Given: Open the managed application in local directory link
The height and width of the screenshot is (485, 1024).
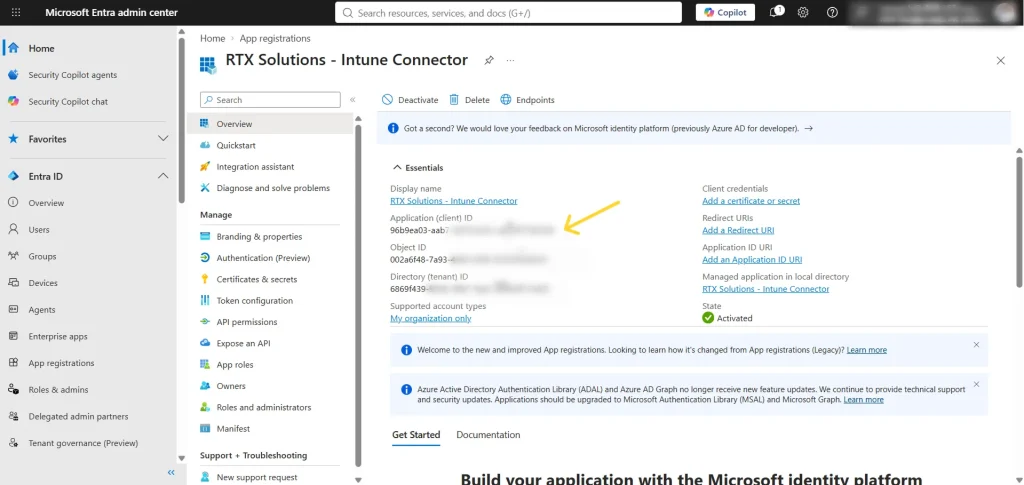Looking at the screenshot, I should coord(765,289).
